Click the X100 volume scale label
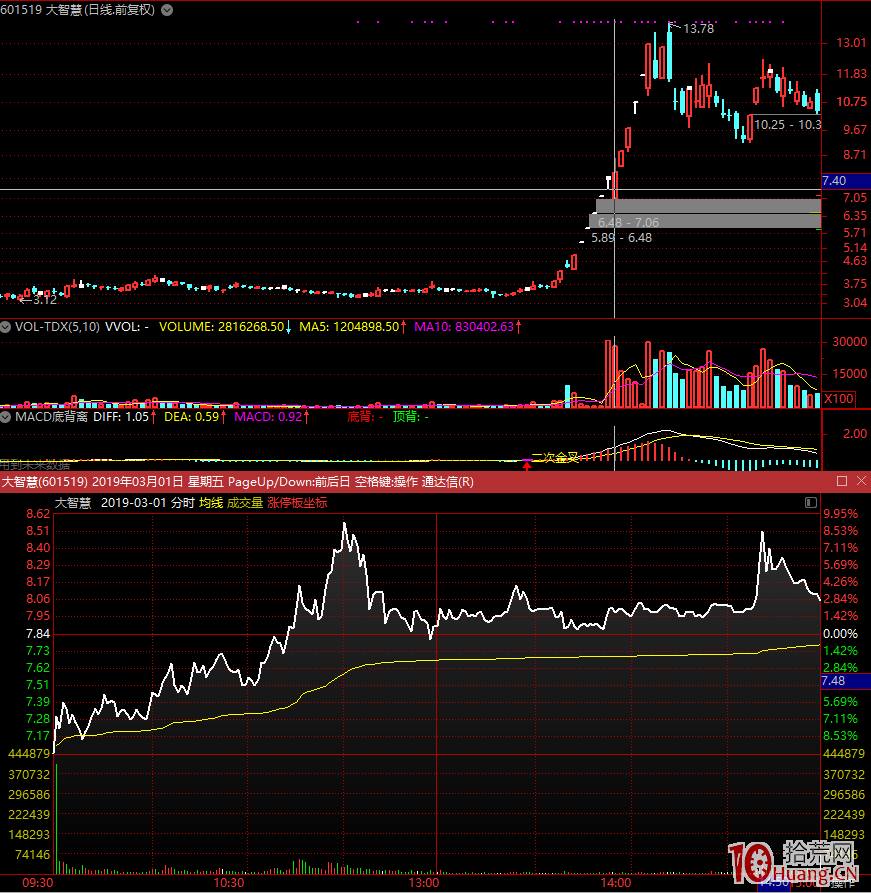Screen dimensions: 871x893 click(x=839, y=399)
